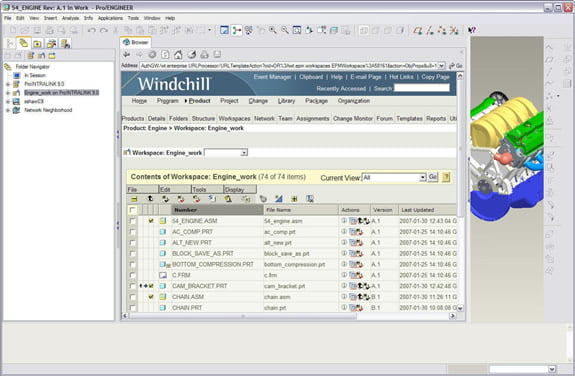Open the Insert menu in menu bar
This screenshot has width=575, height=376.
[x=50, y=18]
